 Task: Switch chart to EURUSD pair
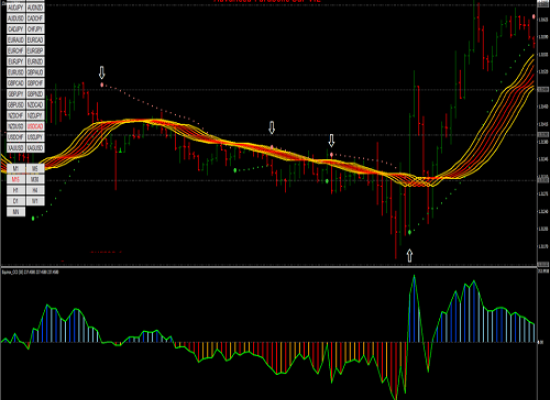pos(16,72)
